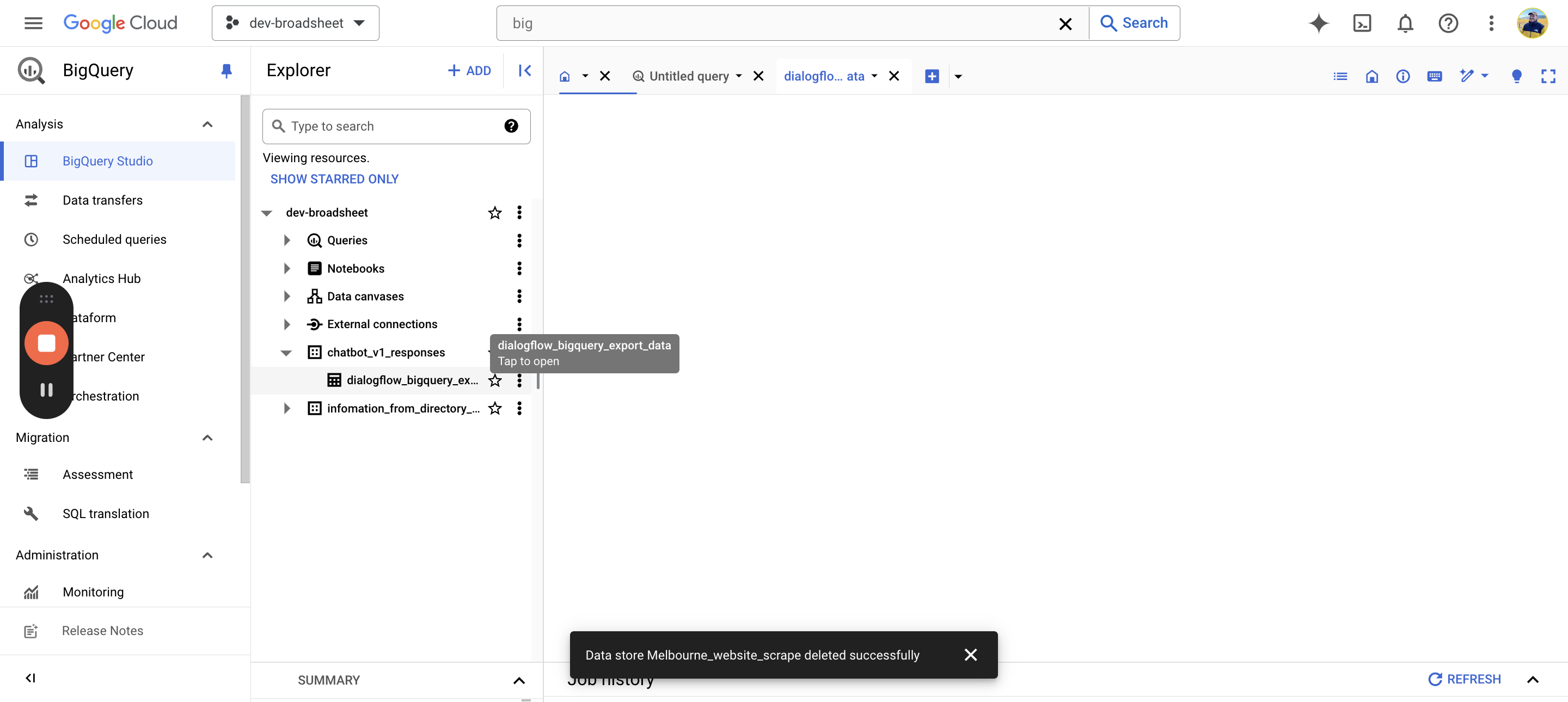Open the notifications bell
This screenshot has height=702, width=1568.
[1405, 23]
